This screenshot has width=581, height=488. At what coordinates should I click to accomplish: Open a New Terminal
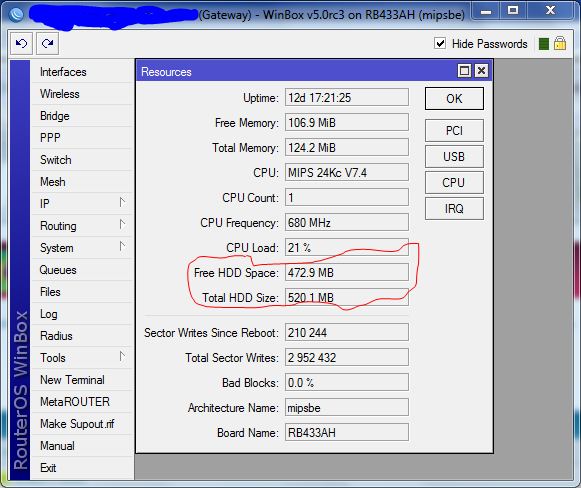[82, 380]
